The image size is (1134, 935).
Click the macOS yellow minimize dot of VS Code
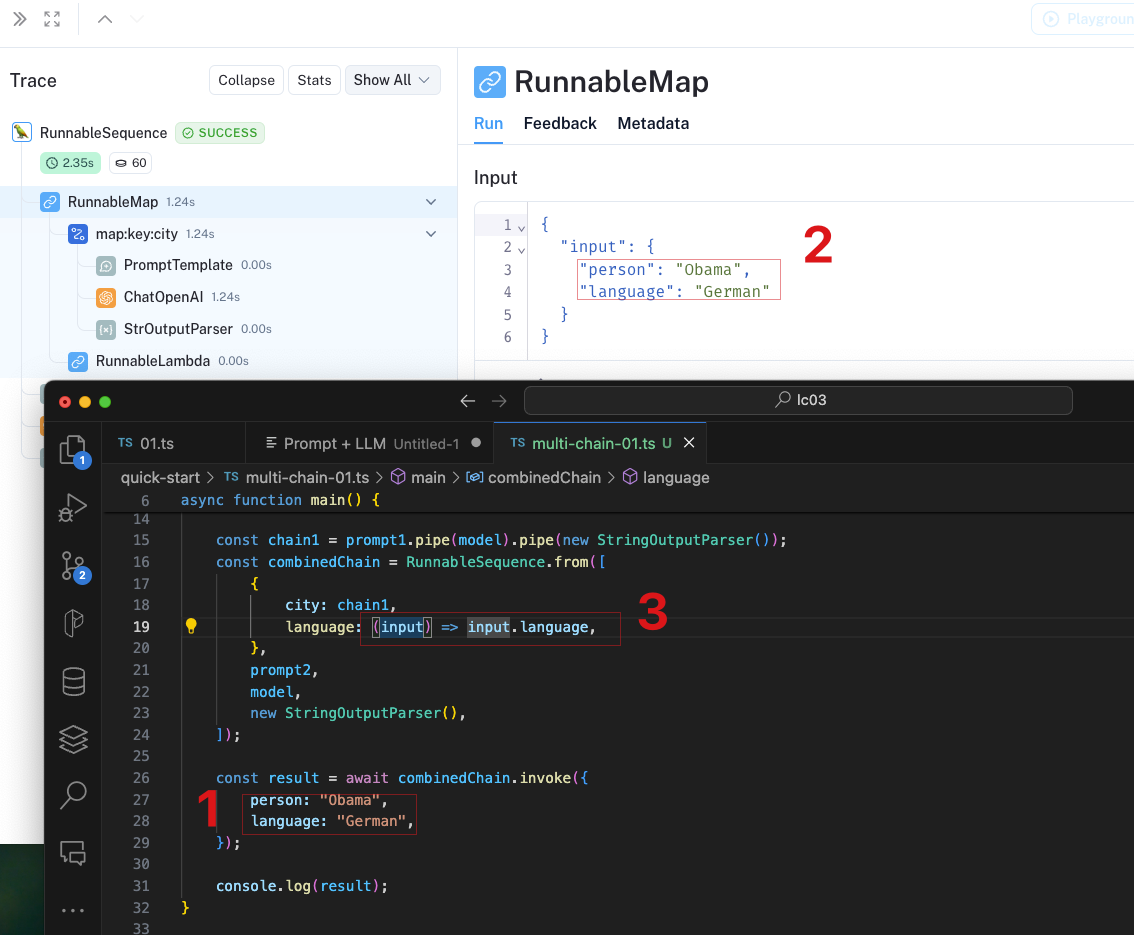tap(85, 402)
